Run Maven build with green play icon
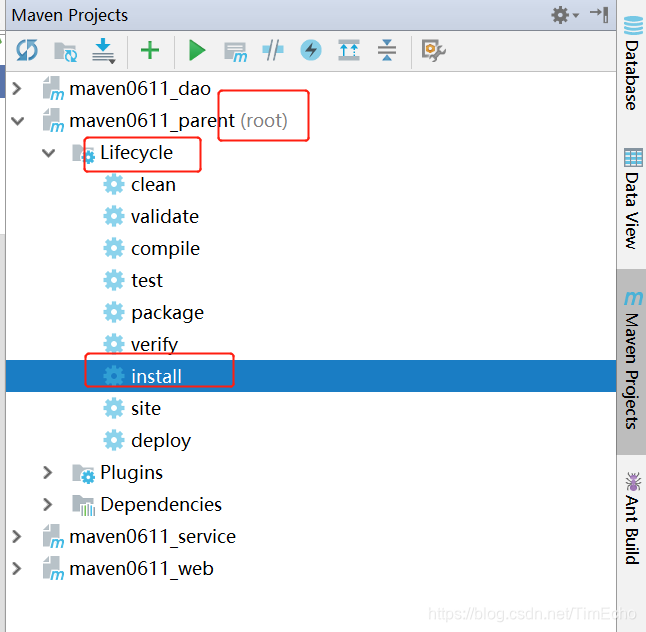This screenshot has height=632, width=646. point(197,50)
